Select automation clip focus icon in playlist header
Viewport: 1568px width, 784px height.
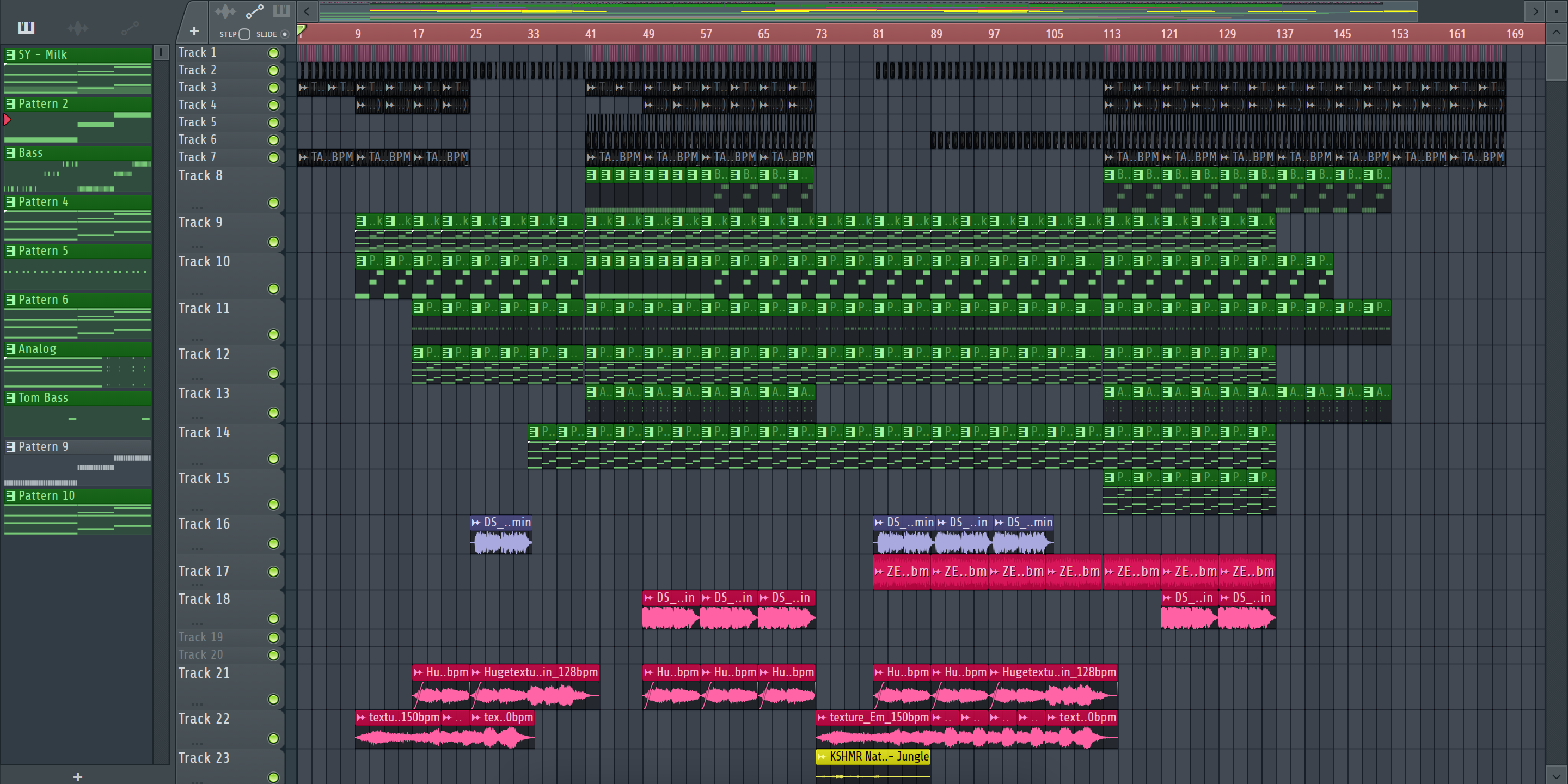(254, 11)
